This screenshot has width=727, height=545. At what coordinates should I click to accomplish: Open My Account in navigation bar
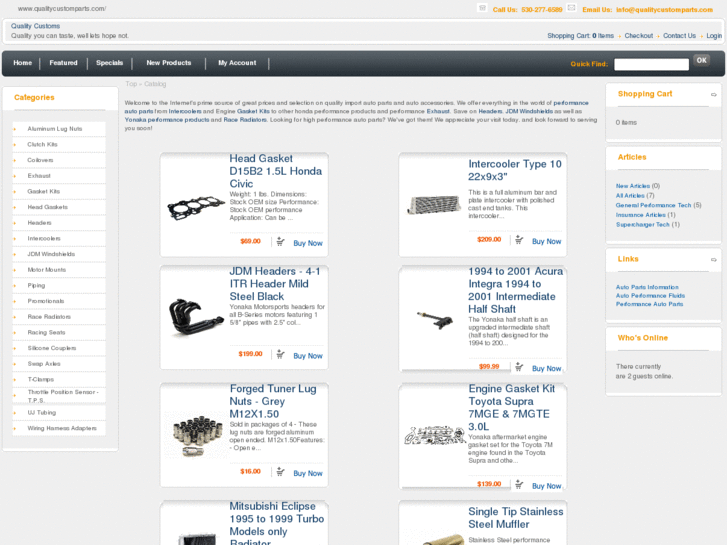(237, 63)
